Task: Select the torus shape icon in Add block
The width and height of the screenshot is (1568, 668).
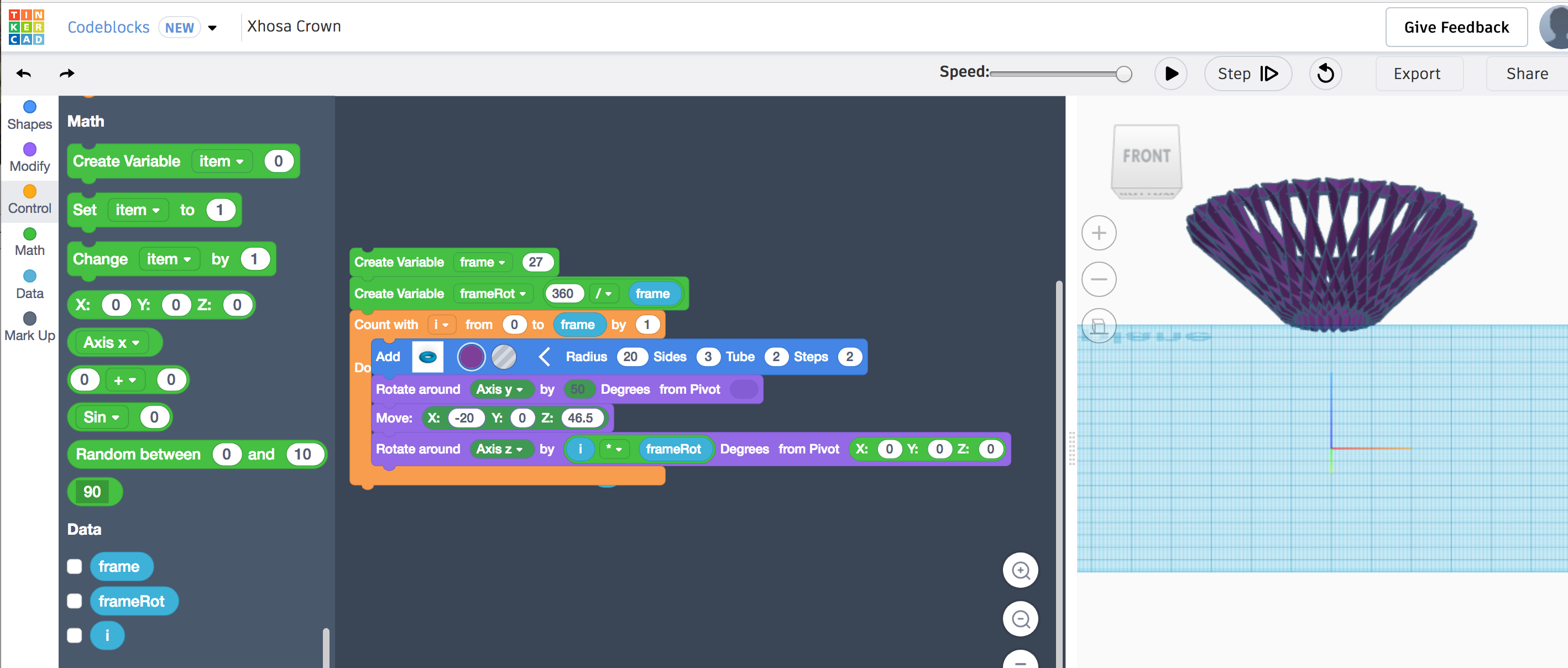Action: [x=427, y=357]
